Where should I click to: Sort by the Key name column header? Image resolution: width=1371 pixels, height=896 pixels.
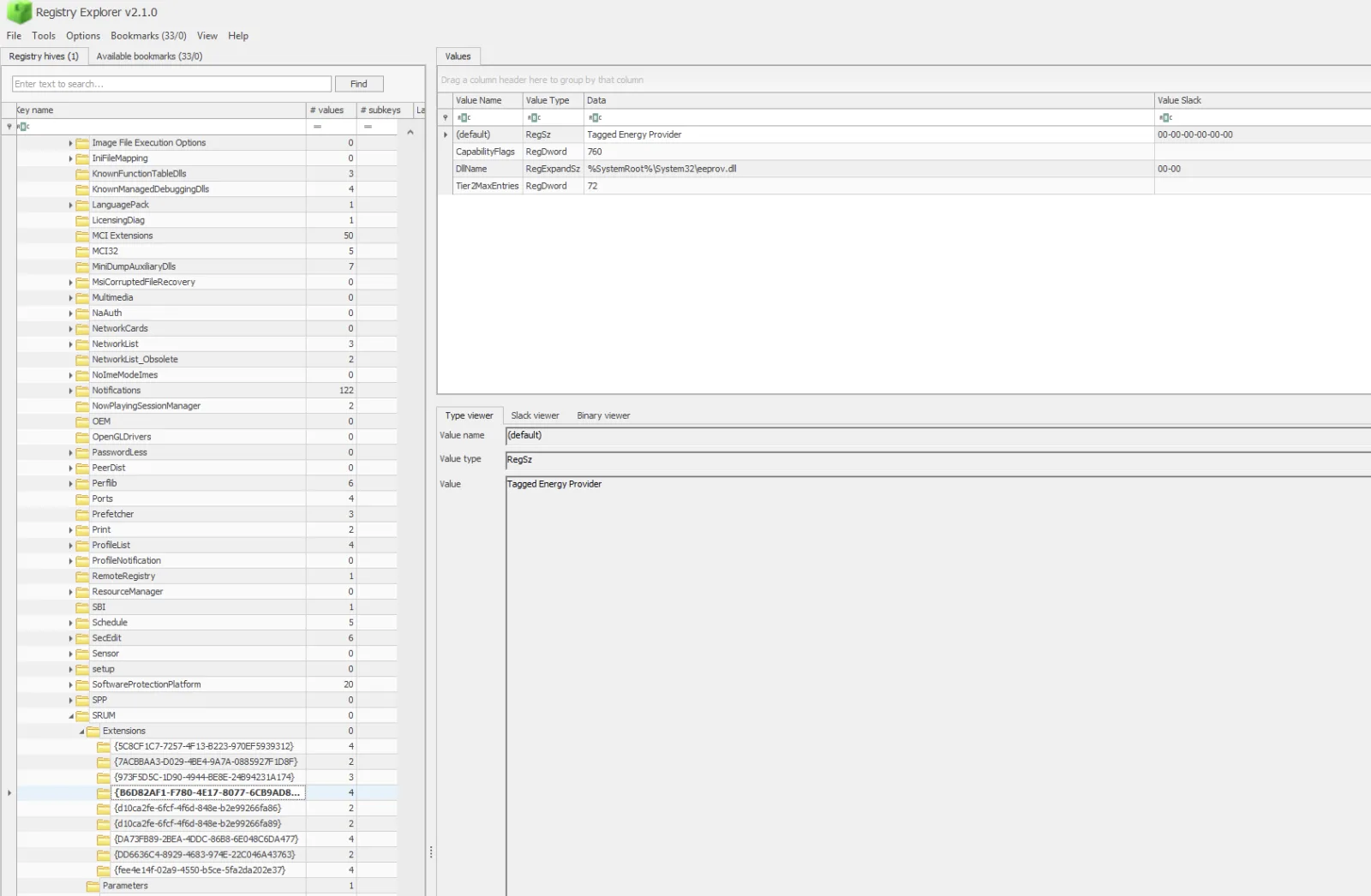pos(161,111)
